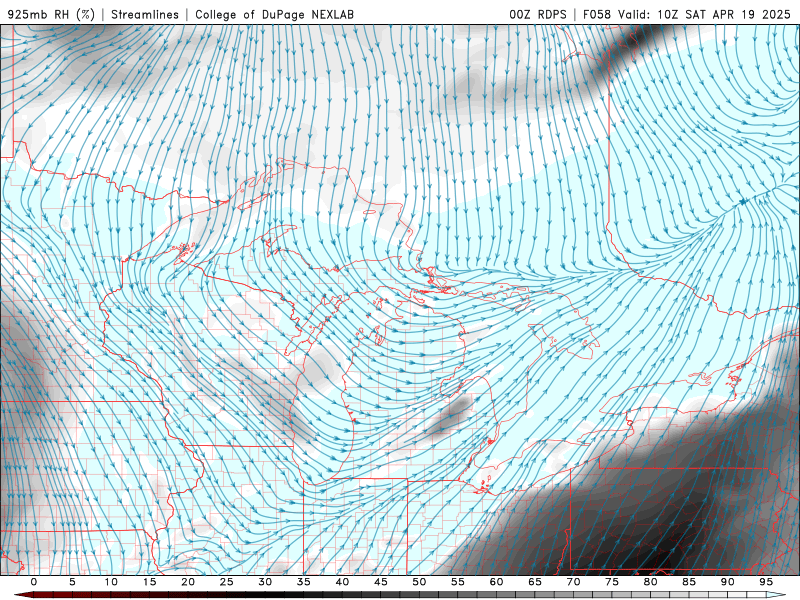Select the "55" percent scale label
This screenshot has height=600, width=800.
point(458,582)
